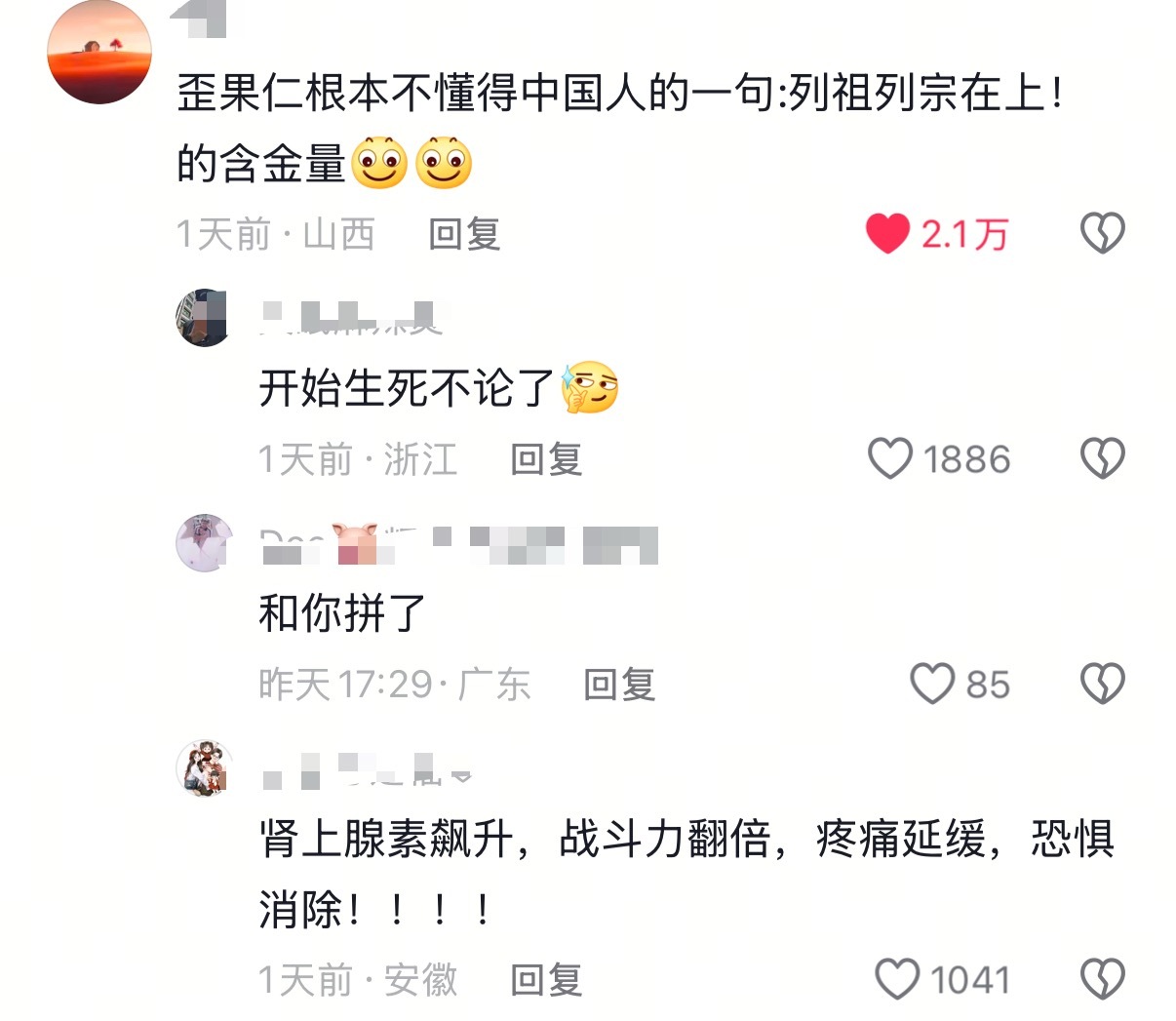The image size is (1176, 1021).
Task: Like the 肾上腺素飙升 comment with 1041 likes
Action: tap(897, 980)
